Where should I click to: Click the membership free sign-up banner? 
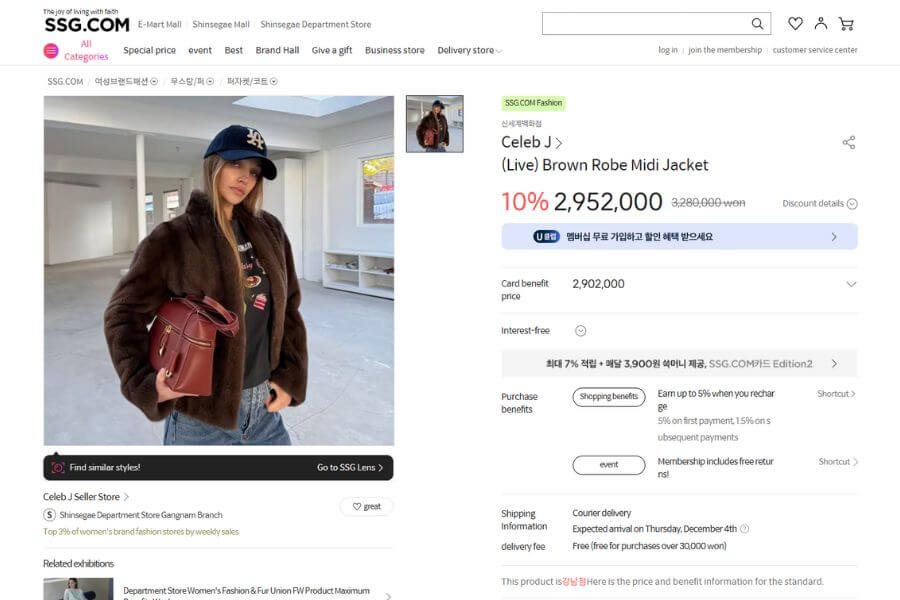[x=679, y=237]
